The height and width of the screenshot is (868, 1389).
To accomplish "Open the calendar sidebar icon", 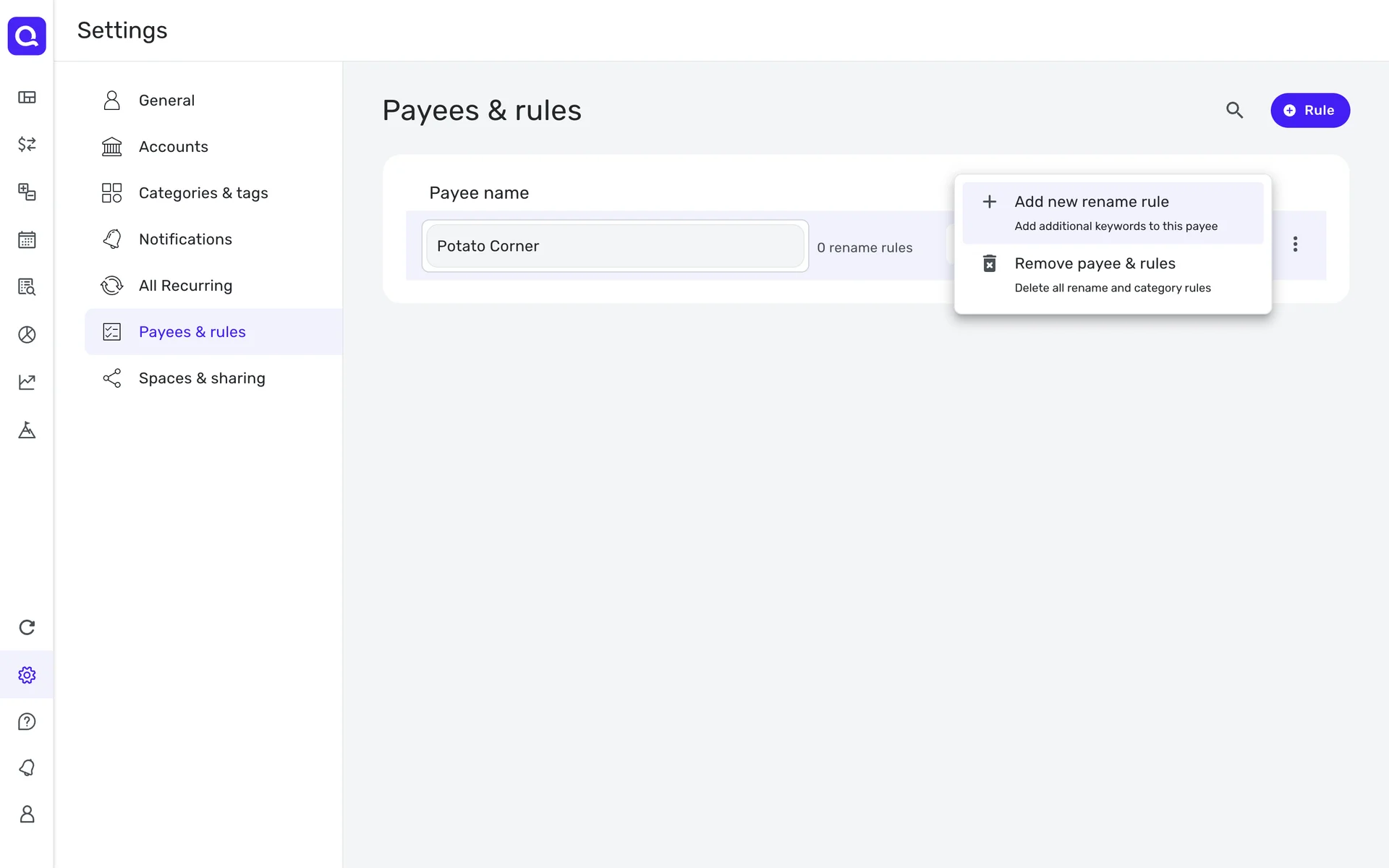I will click(27, 239).
